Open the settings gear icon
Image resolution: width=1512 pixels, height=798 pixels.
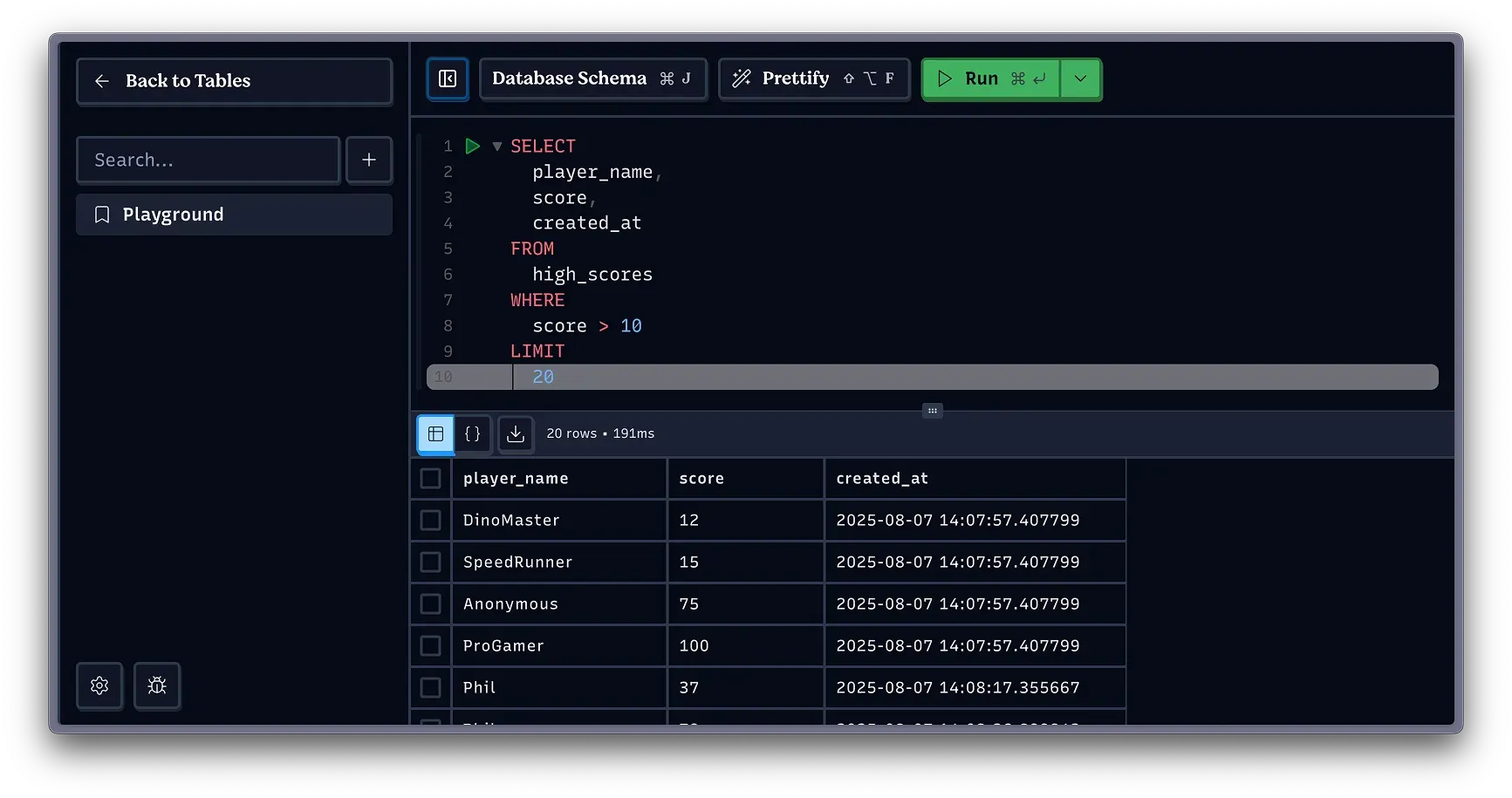pyautogui.click(x=99, y=686)
